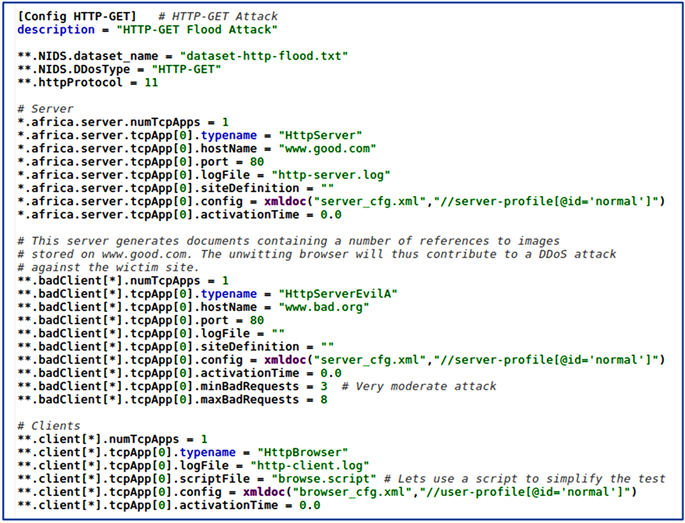This screenshot has height=523, width=685.
Task: Select the "HttpServerEvilA" typename value
Action: (x=338, y=294)
